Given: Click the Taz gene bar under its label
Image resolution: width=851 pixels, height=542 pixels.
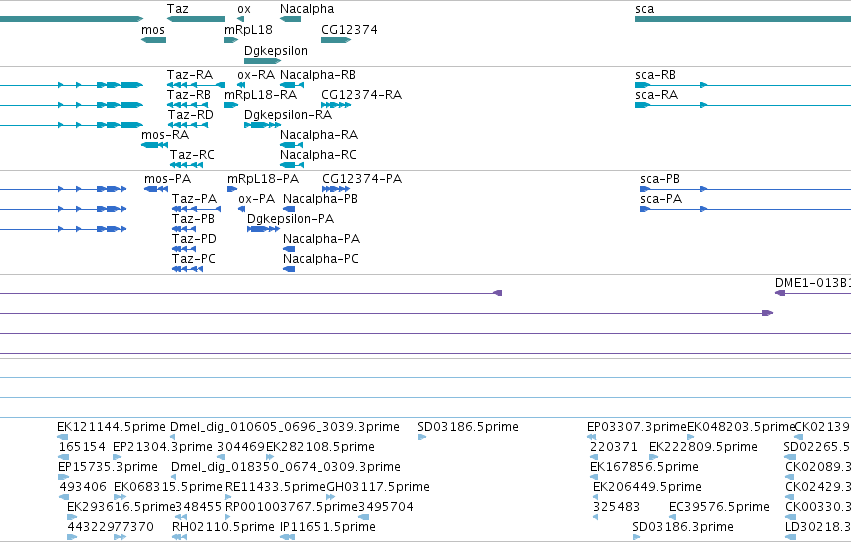Looking at the screenshot, I should (x=196, y=19).
